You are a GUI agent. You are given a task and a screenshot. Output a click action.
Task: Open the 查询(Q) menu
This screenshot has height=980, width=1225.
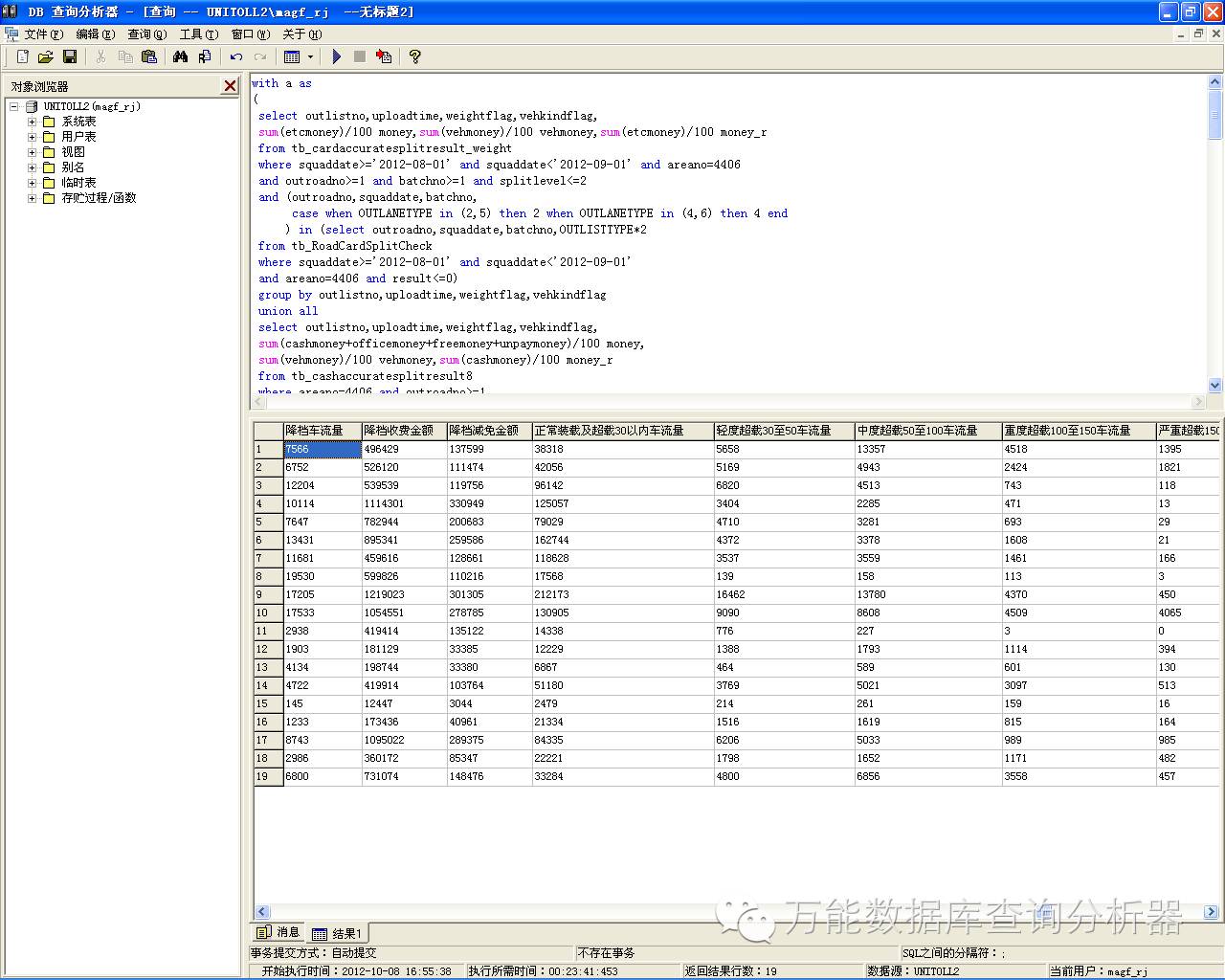[x=146, y=33]
